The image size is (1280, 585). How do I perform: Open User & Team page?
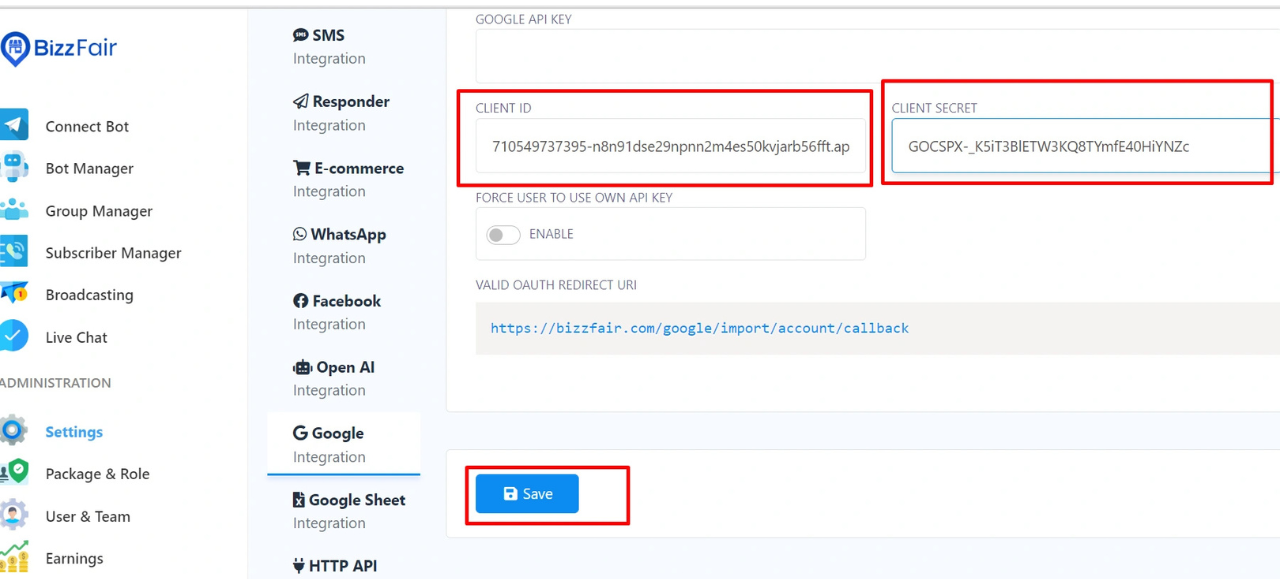click(87, 516)
